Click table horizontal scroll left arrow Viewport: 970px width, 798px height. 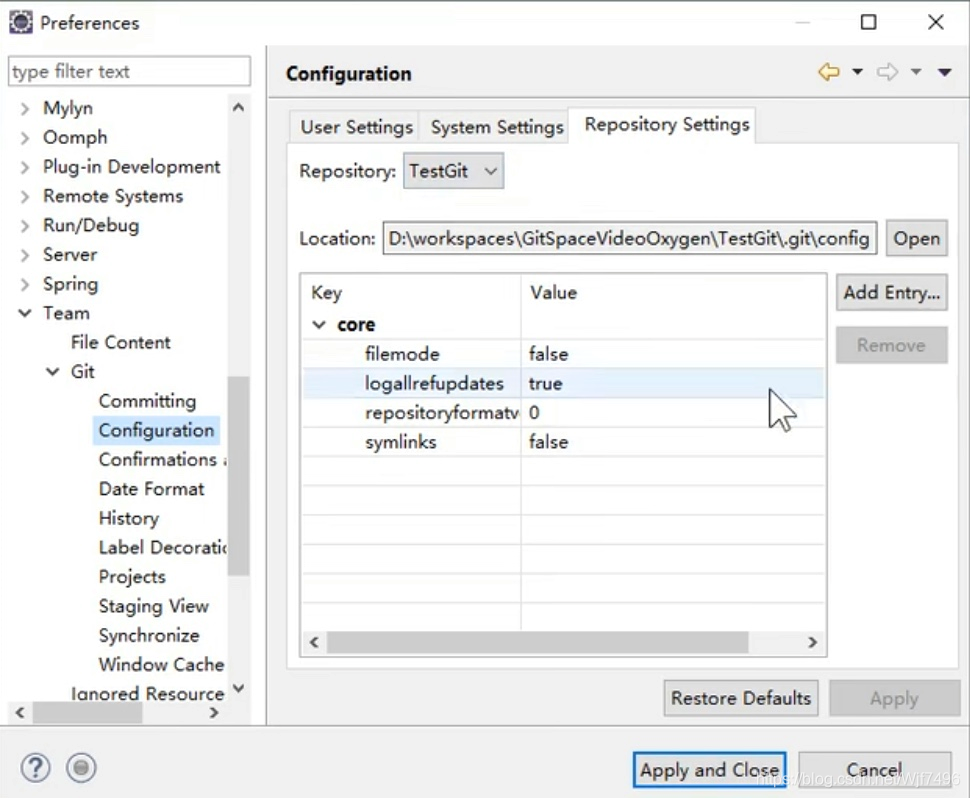314,643
